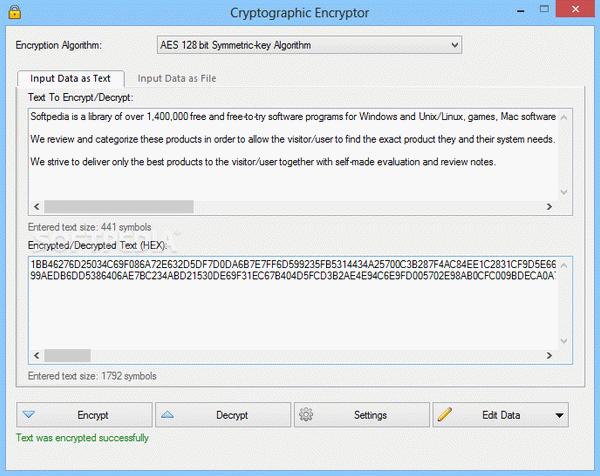Viewport: 600px width, 476px height.
Task: Close the Cryptographic Encryptor window
Action: [x=575, y=9]
